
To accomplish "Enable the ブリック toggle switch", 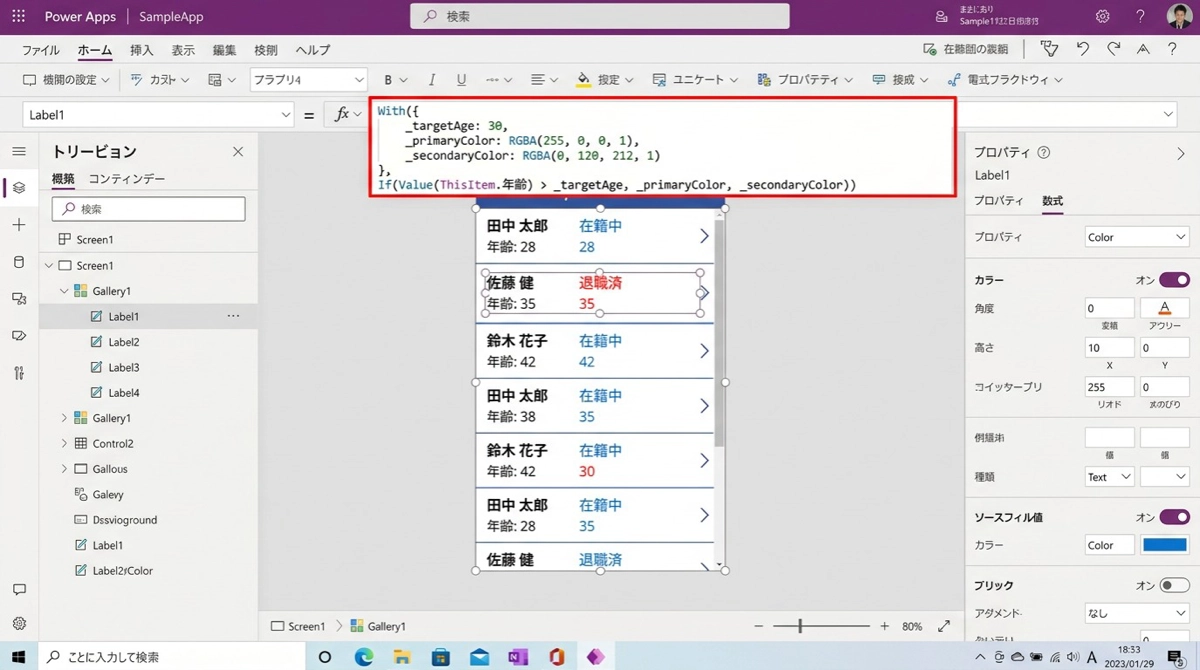I will [1174, 585].
